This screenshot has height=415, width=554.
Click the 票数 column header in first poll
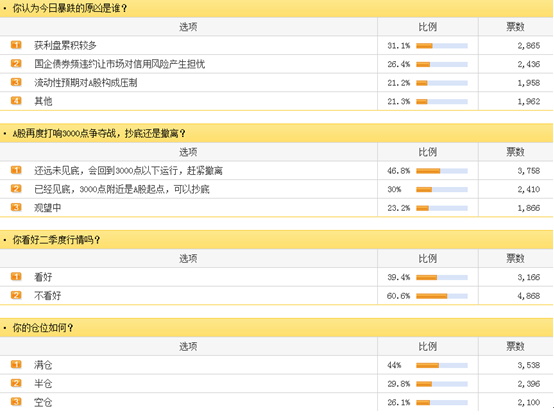click(515, 27)
